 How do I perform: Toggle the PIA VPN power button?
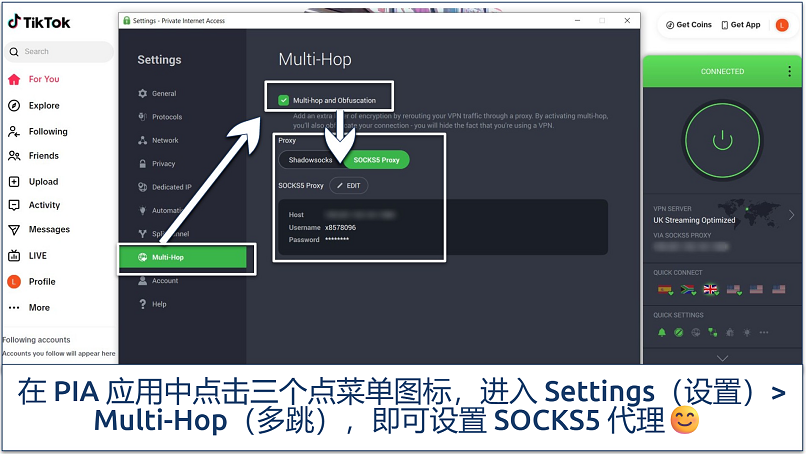click(722, 140)
